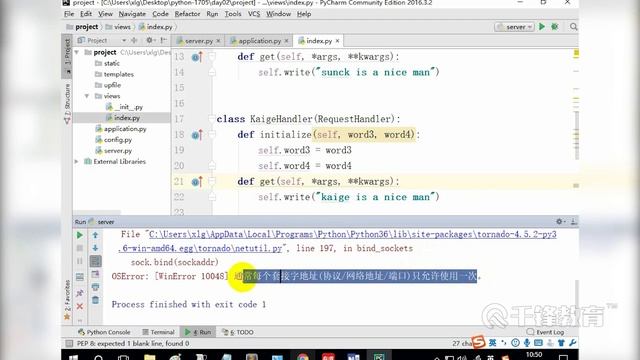
Task: Close the index.py editor tab
Action: pyautogui.click(x=338, y=41)
